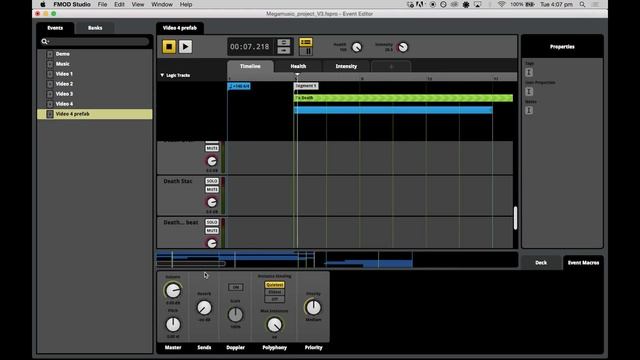640x360 pixels.
Task: Click the upper timecode display mode button
Action: click(284, 42)
